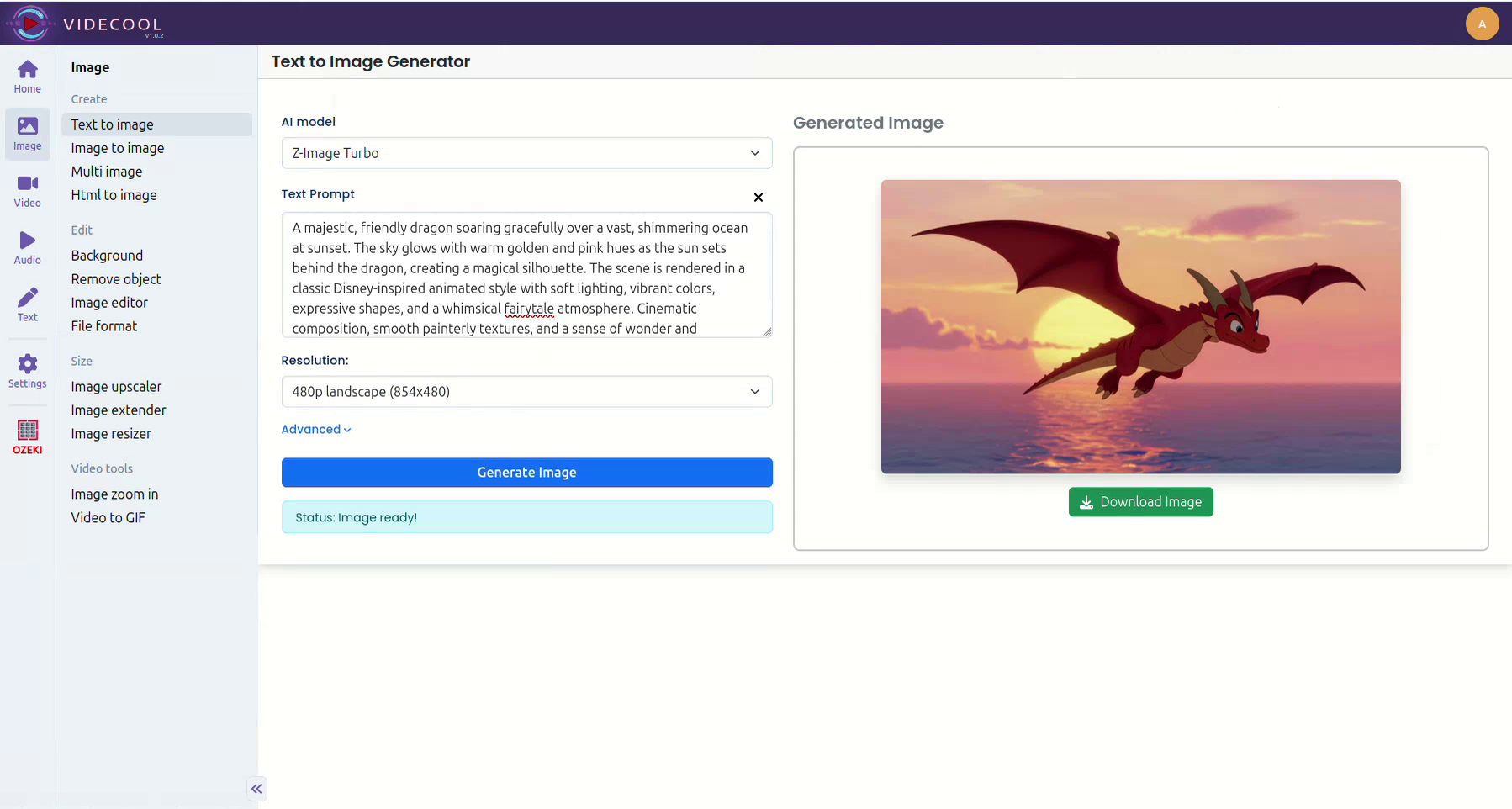Click the OZEKI icon in sidebar

click(x=27, y=436)
